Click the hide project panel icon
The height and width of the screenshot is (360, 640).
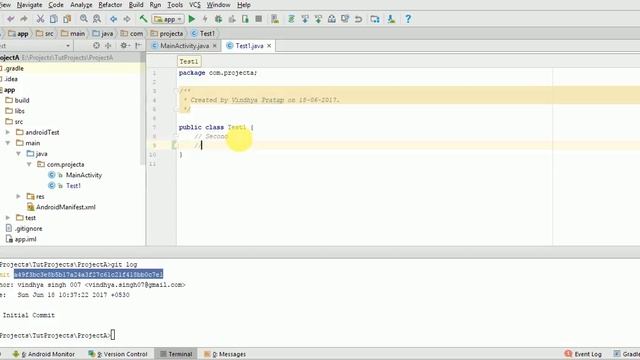tap(138, 46)
